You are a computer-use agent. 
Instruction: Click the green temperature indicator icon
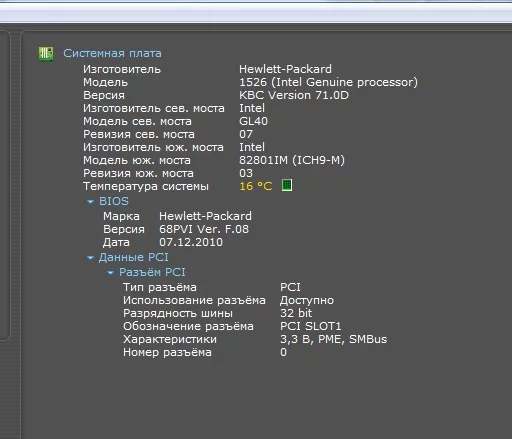287,185
